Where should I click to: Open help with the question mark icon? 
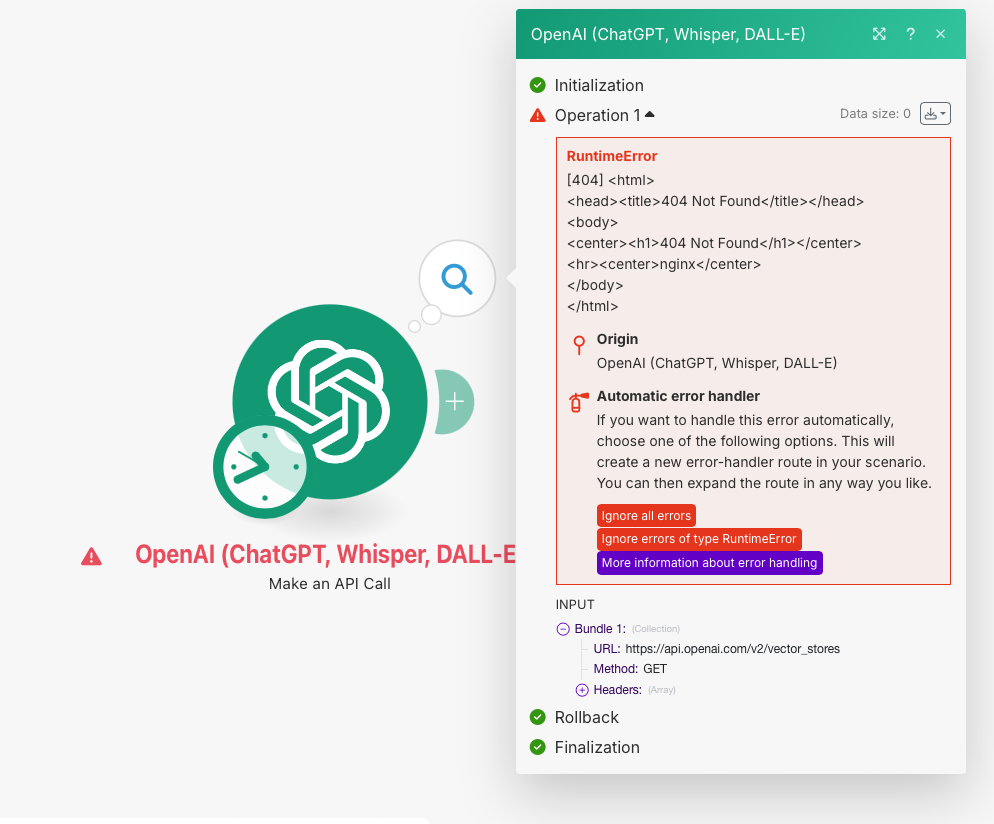[910, 34]
